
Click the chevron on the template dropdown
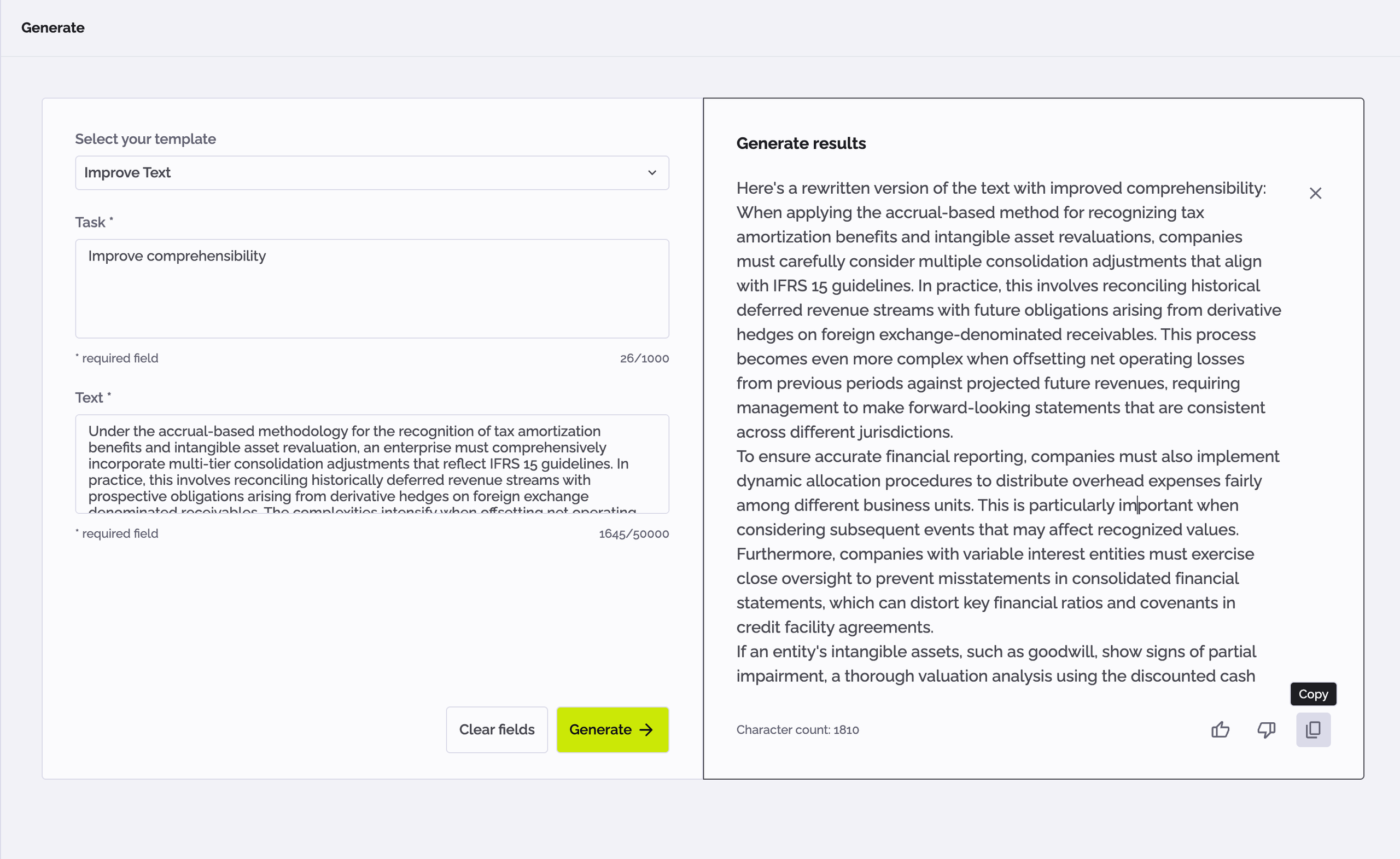652,173
